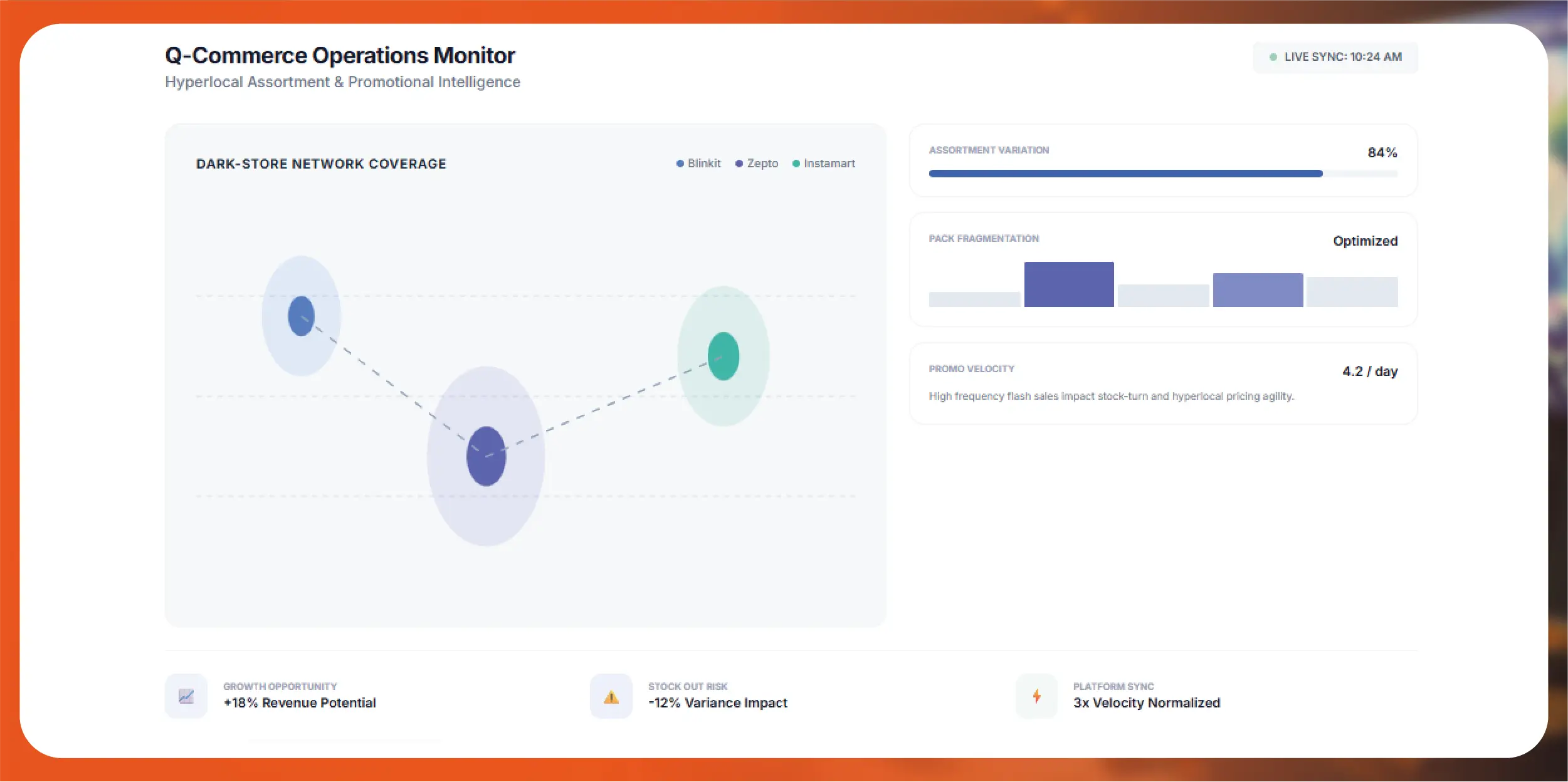
Task: Click the PLATFORM SYNC label
Action: coord(1113,687)
